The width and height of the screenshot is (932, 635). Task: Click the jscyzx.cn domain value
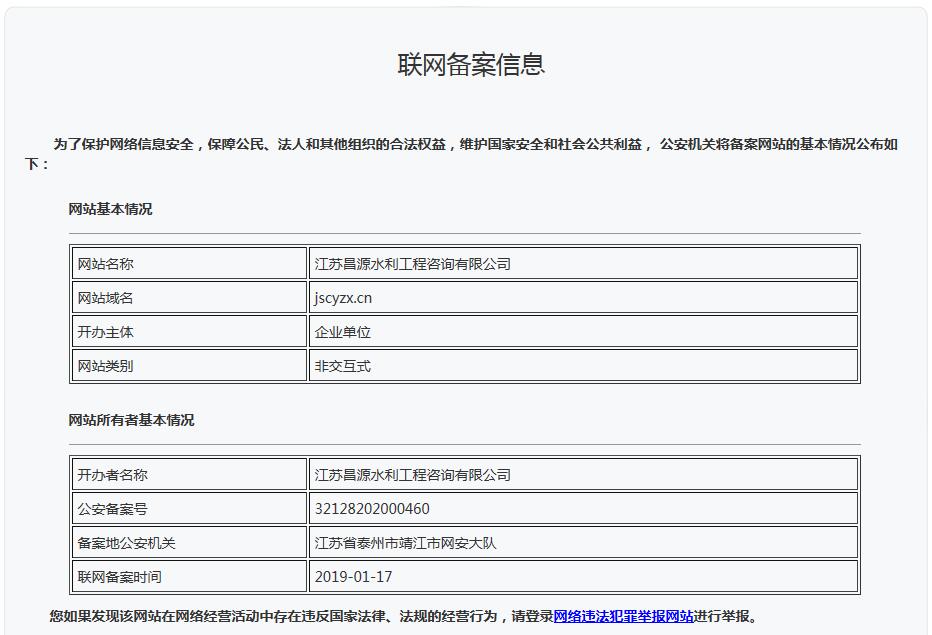coord(343,298)
